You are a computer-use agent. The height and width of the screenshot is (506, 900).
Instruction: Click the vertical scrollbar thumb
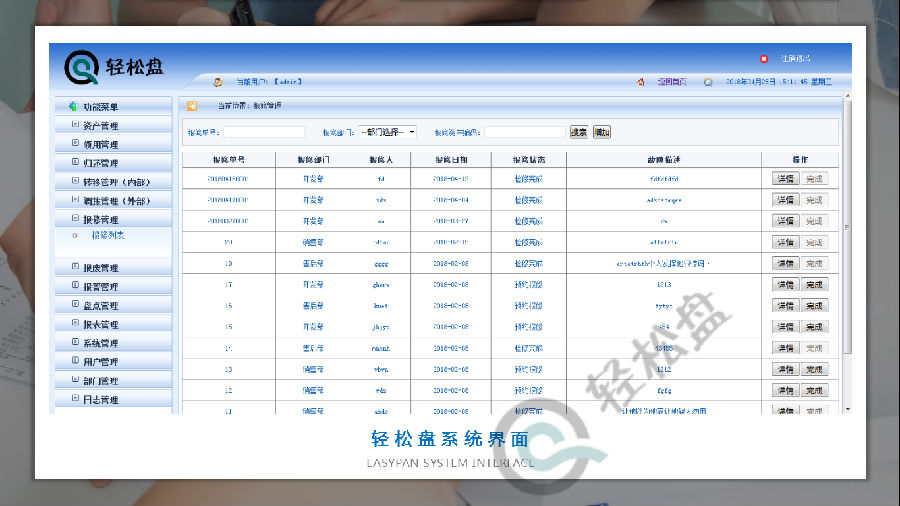[847, 227]
